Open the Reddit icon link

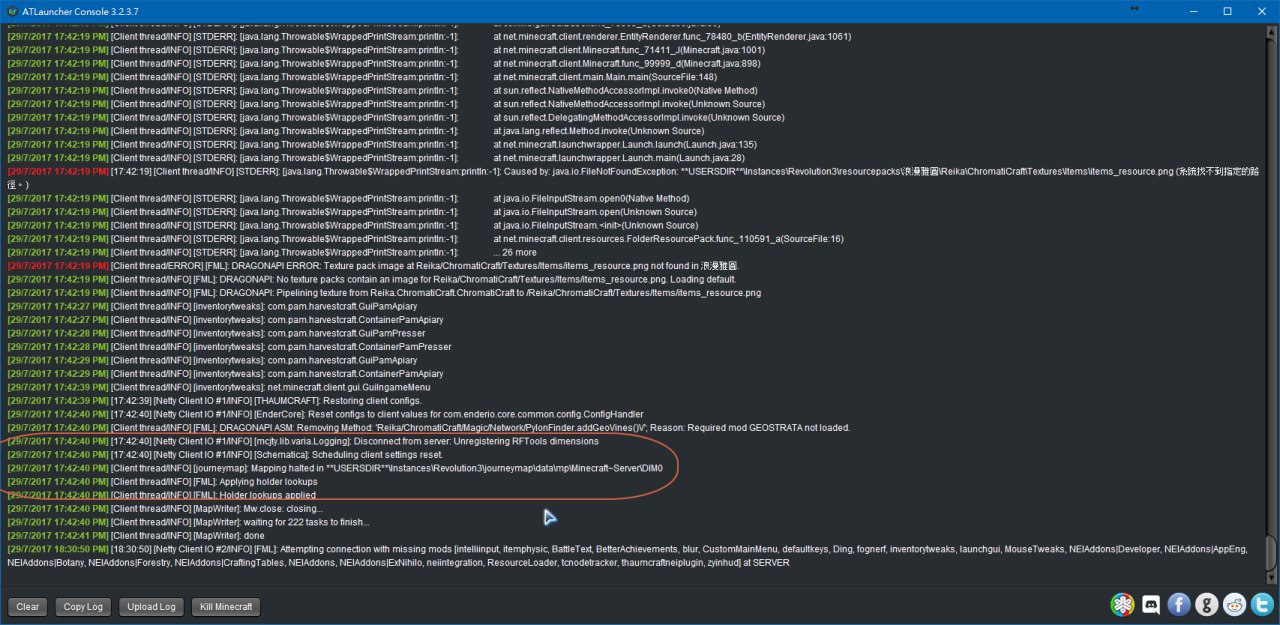(1235, 604)
